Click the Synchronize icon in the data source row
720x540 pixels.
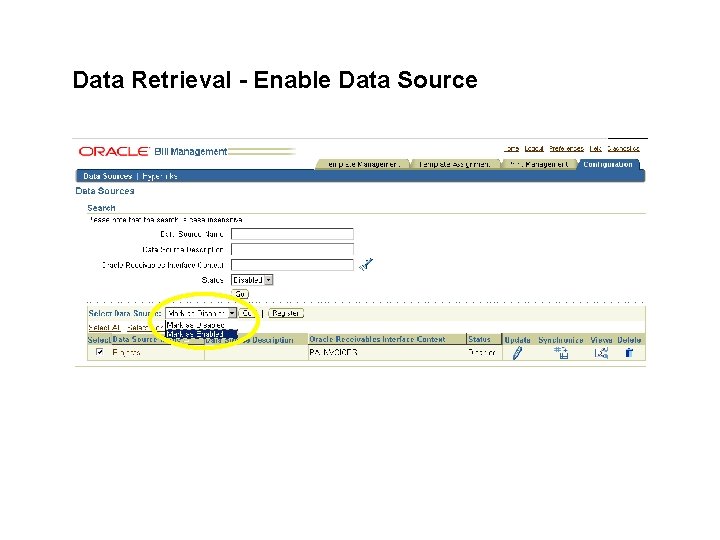(x=561, y=353)
